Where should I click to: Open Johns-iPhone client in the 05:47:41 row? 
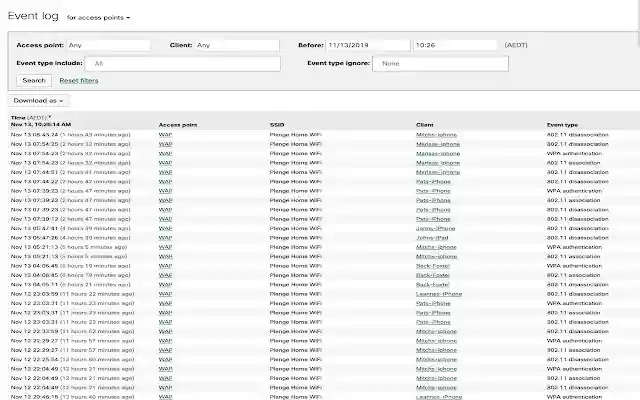point(436,229)
